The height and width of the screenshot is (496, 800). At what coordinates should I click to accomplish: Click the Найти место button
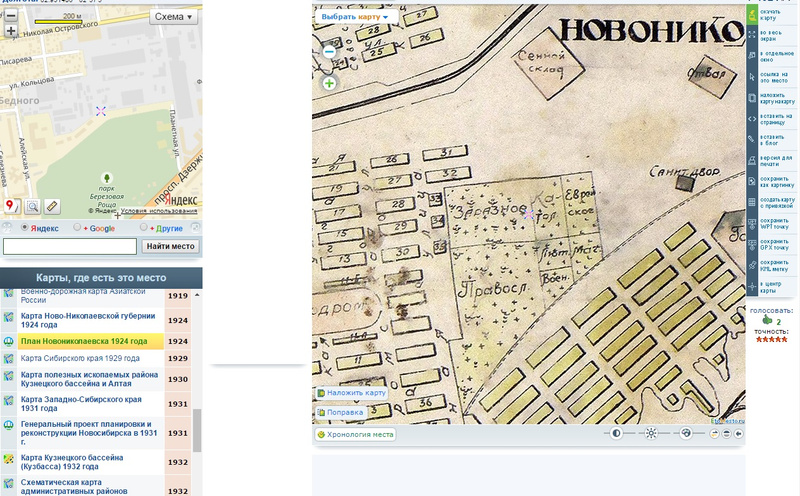171,246
